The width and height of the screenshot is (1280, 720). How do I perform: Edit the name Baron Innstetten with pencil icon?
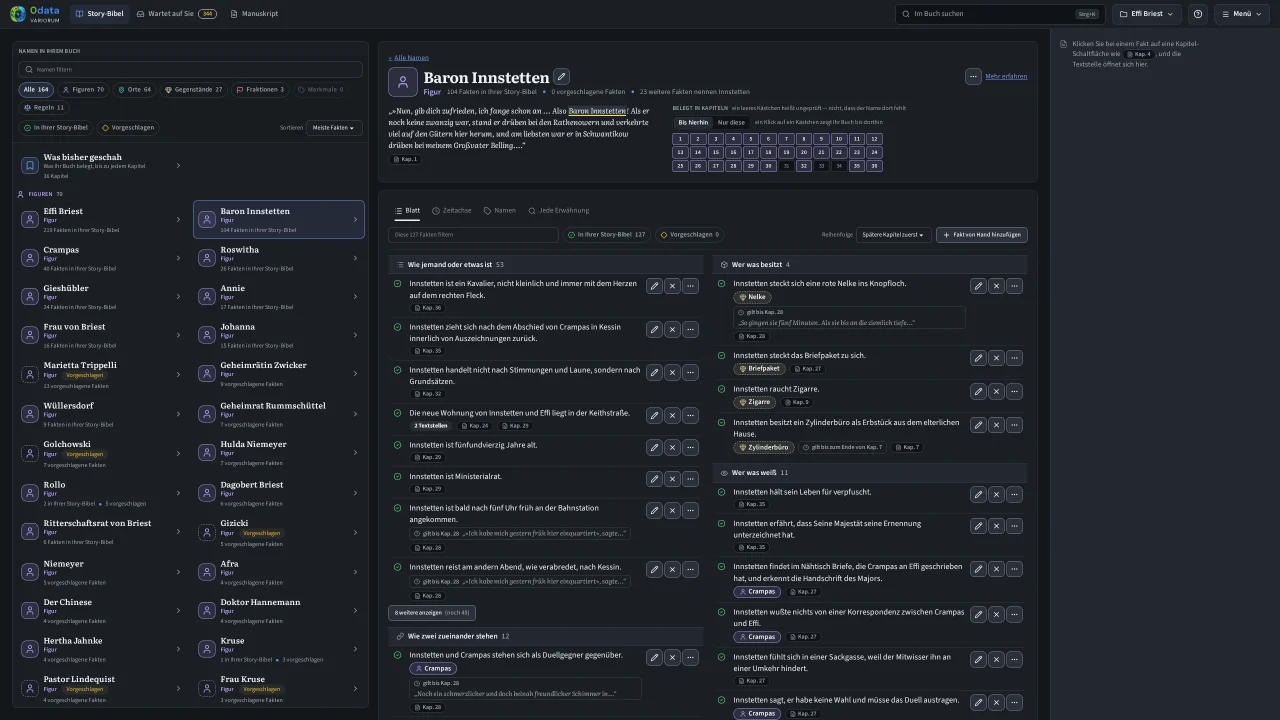click(x=562, y=77)
